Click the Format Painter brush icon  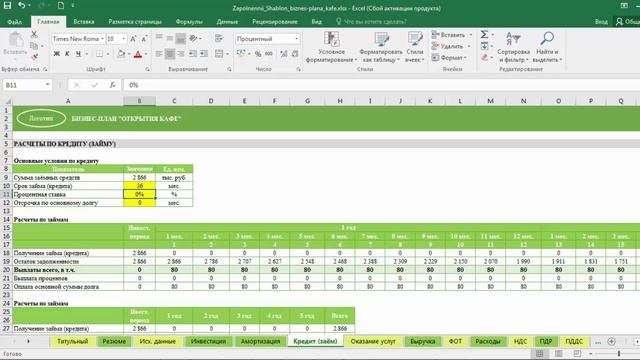[x=34, y=57]
